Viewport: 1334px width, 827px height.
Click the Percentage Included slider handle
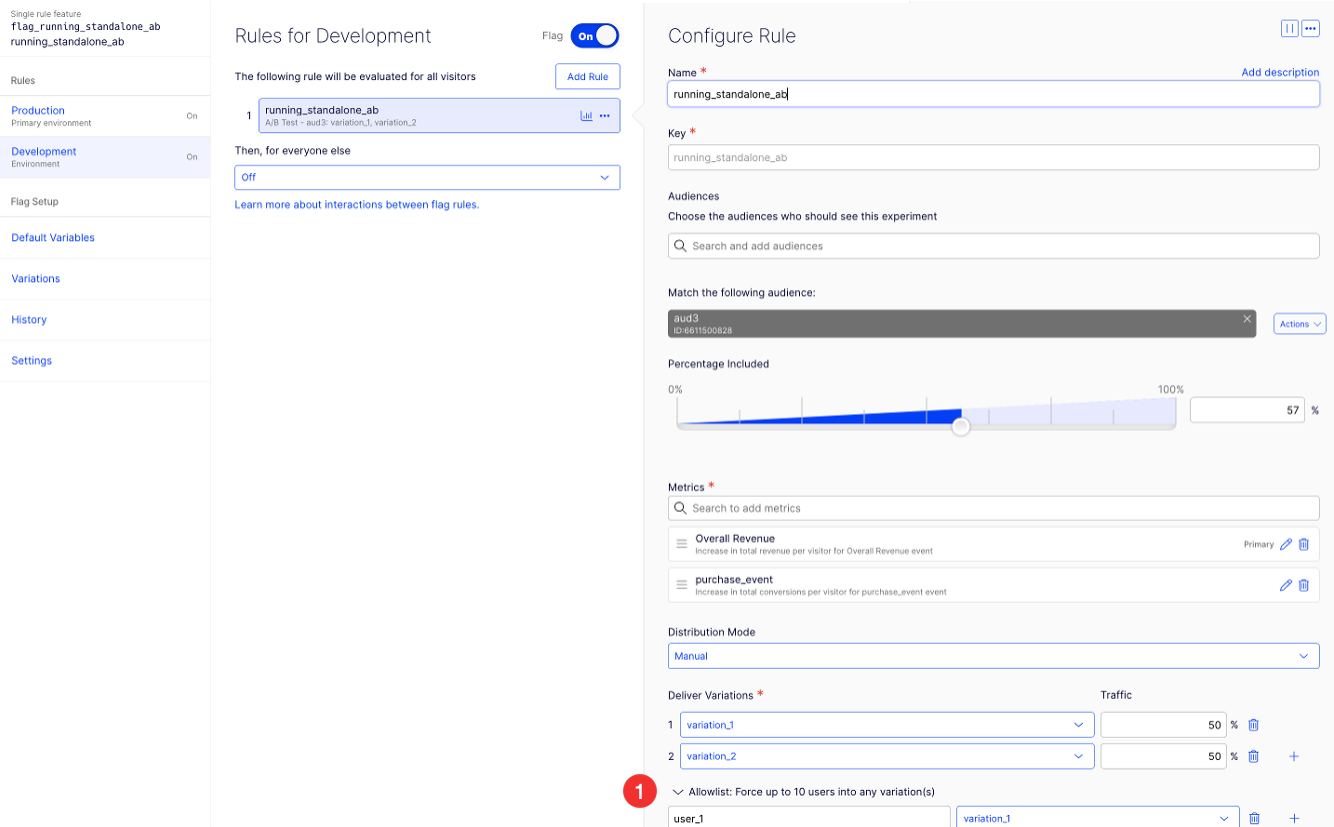coord(961,427)
